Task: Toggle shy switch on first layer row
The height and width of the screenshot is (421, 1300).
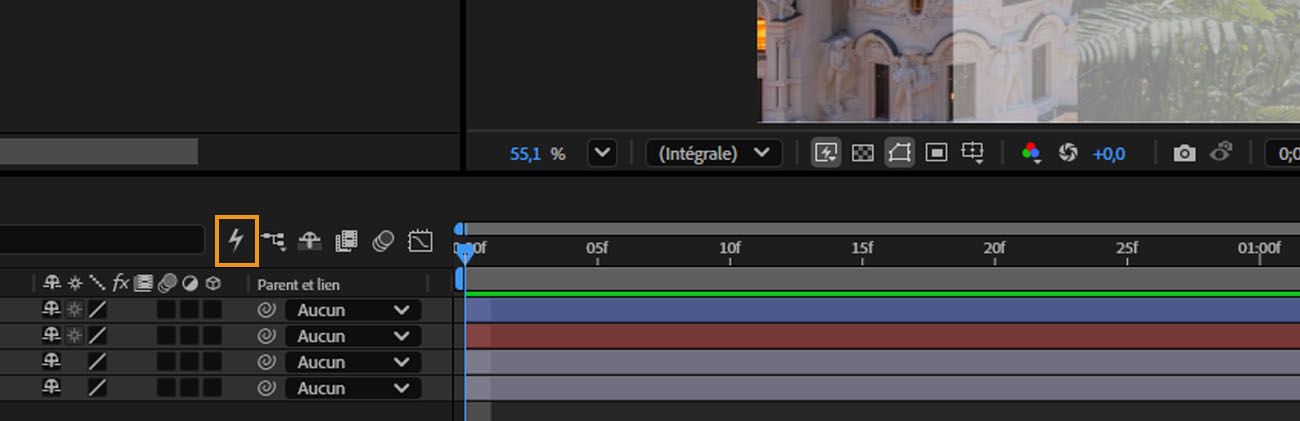Action: (x=51, y=310)
